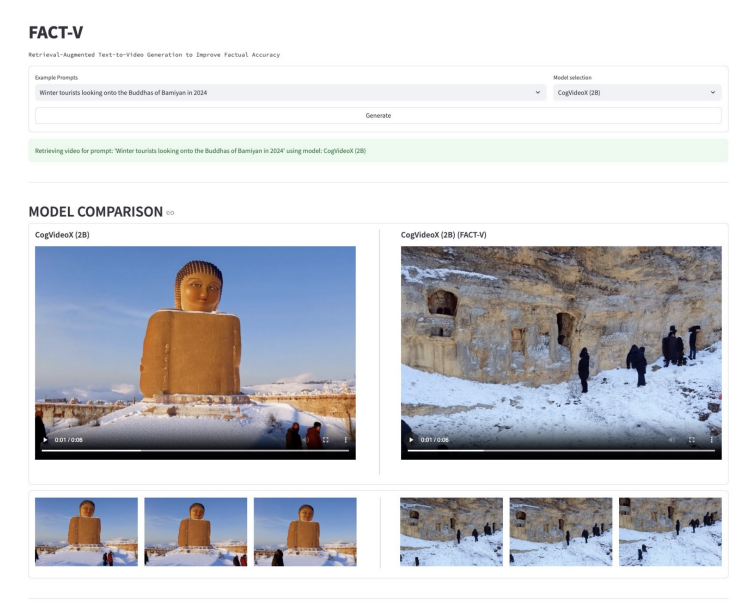Select last FACT-V snowy cliff thumbnail
This screenshot has width=756, height=612.
[x=670, y=532]
